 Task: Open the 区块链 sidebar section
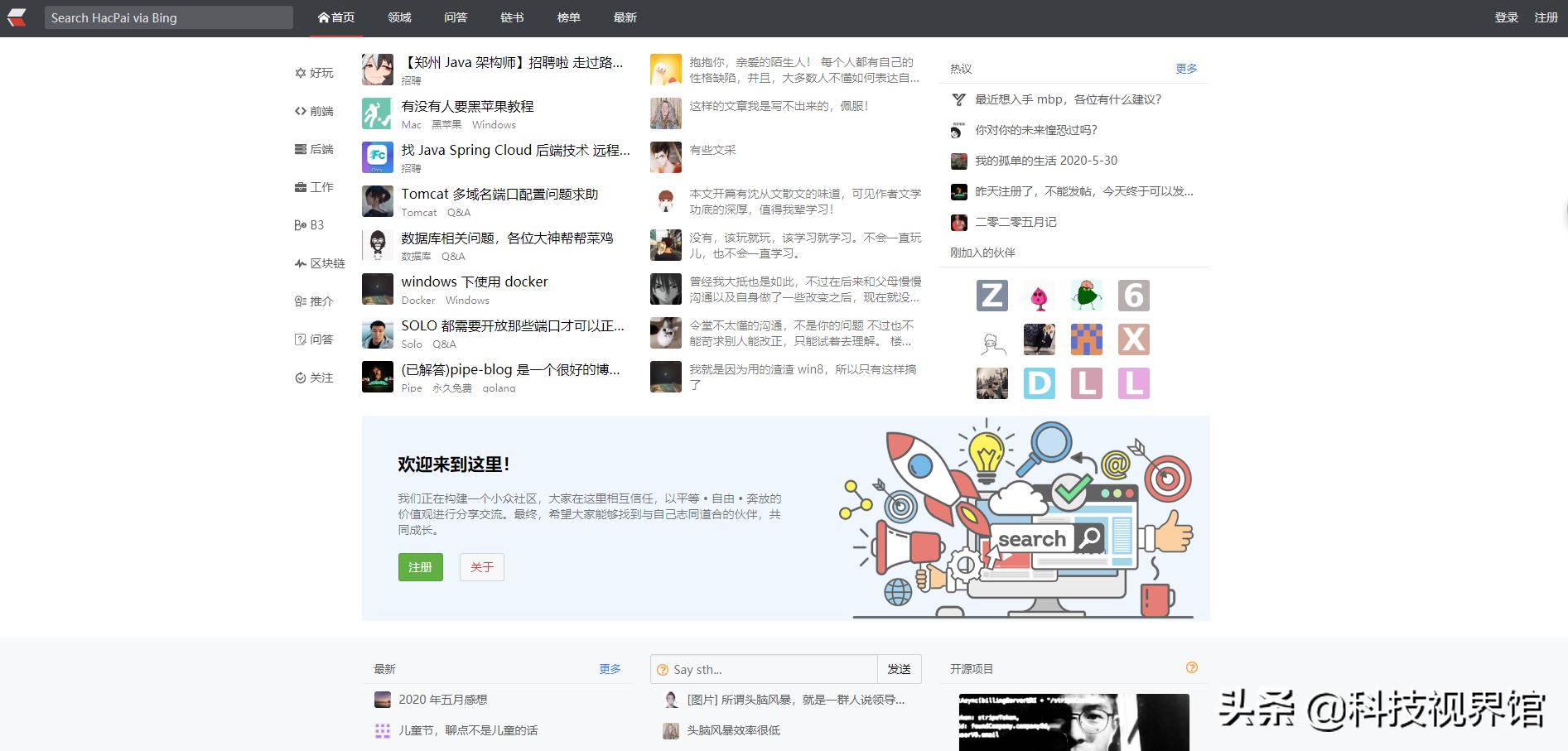pyautogui.click(x=321, y=262)
